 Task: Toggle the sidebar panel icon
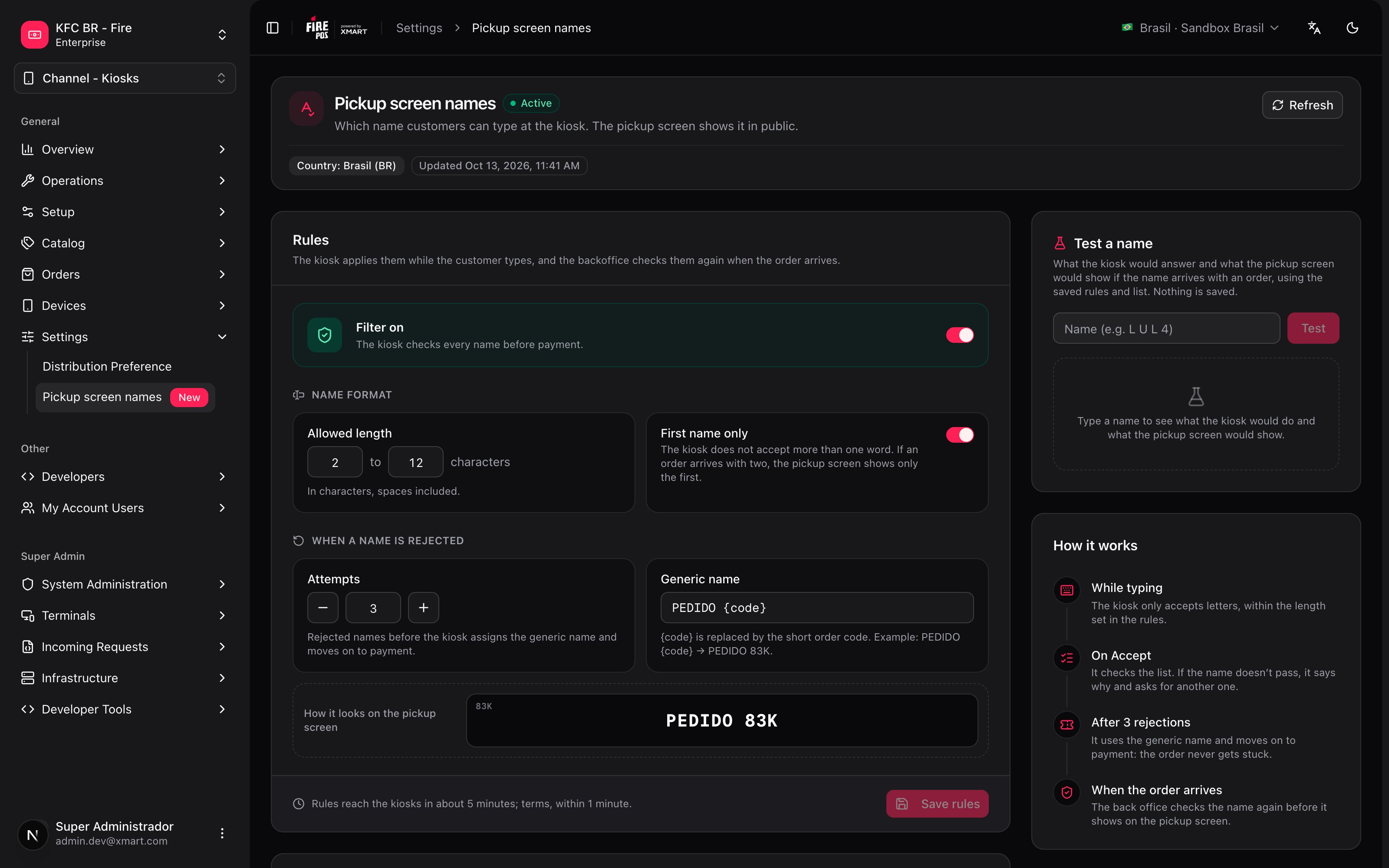pos(273,27)
